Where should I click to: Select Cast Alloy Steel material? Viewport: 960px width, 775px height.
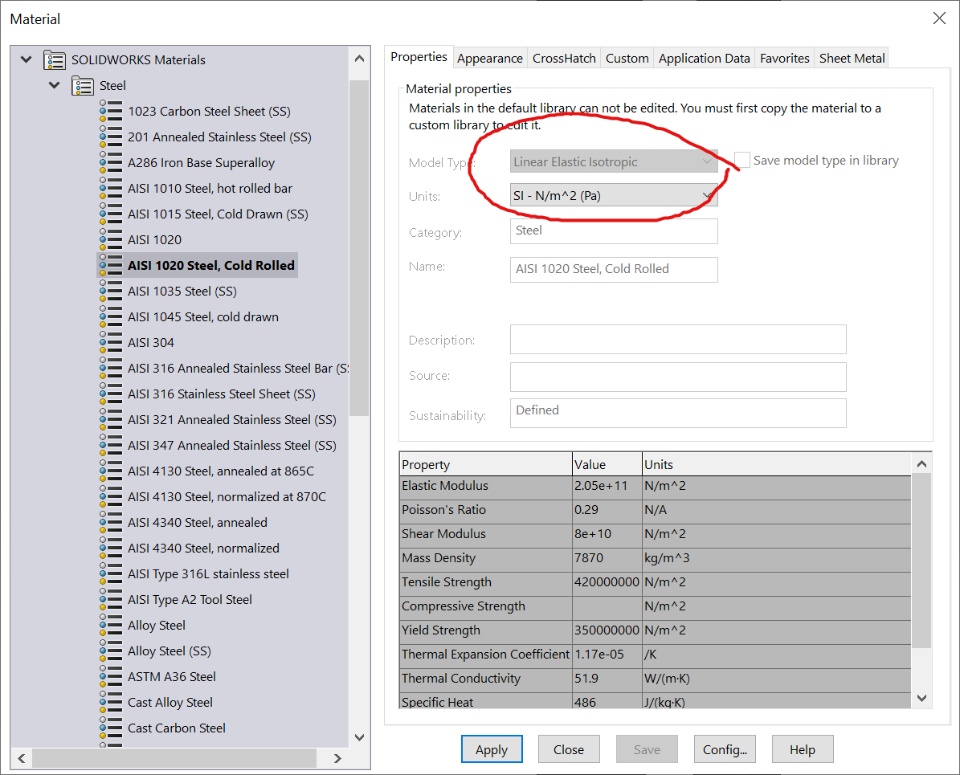click(170, 703)
